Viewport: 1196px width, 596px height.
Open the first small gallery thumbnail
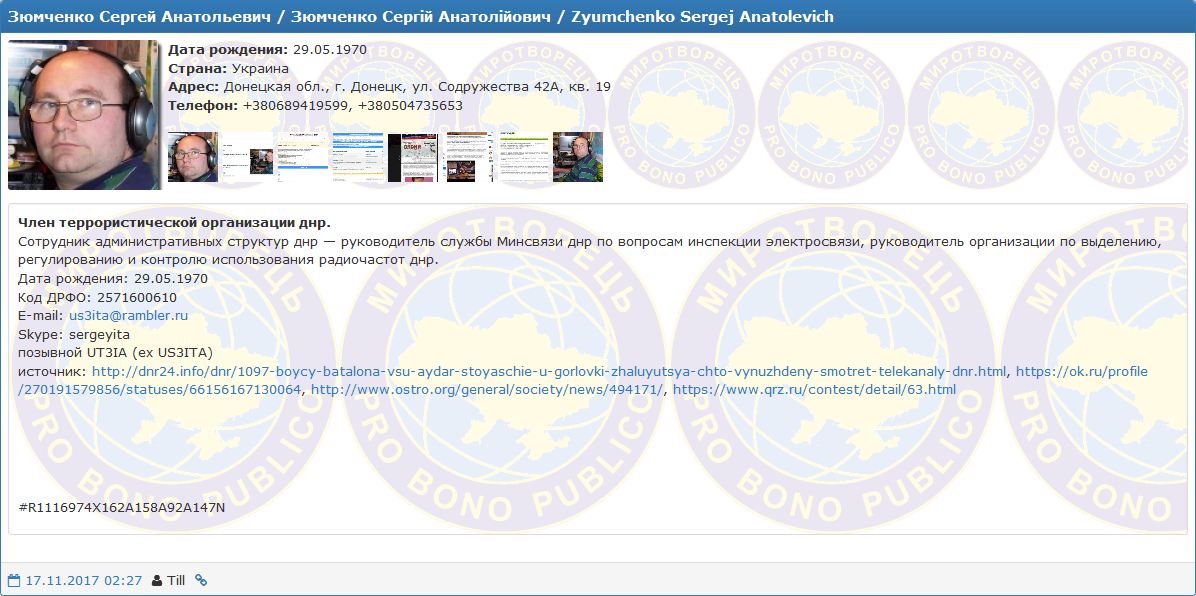click(x=192, y=157)
